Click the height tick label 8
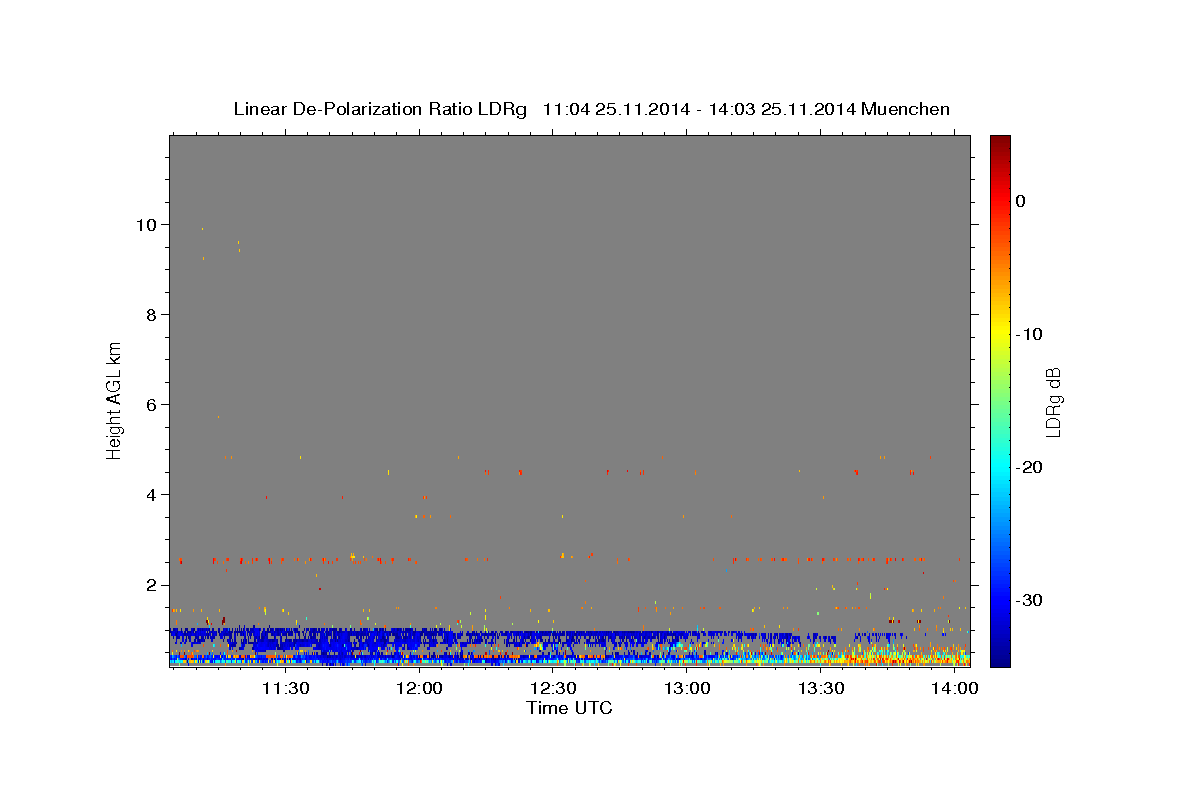Viewport: 1200px width, 800px height. [x=152, y=314]
